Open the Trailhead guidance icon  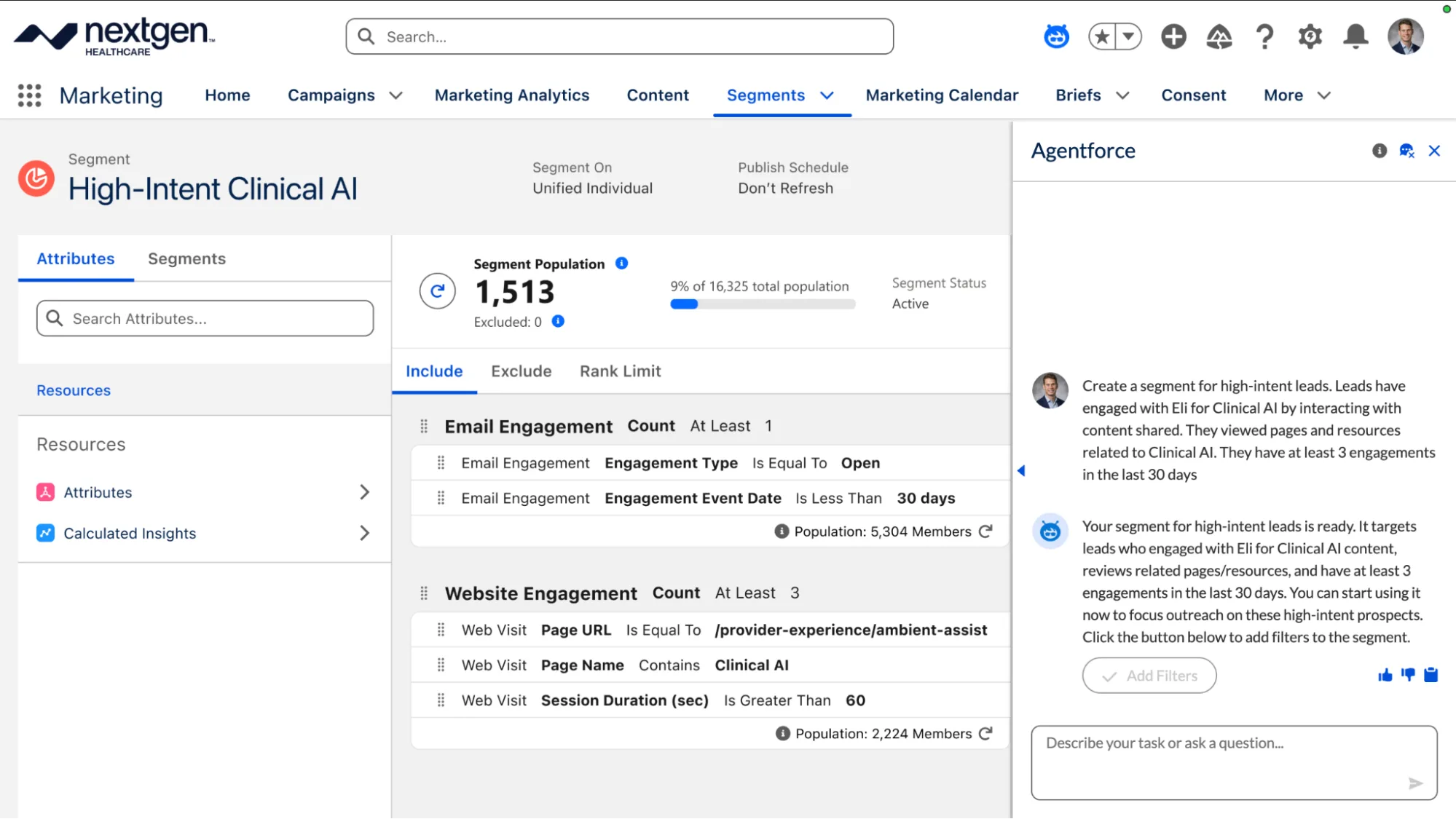(x=1219, y=36)
